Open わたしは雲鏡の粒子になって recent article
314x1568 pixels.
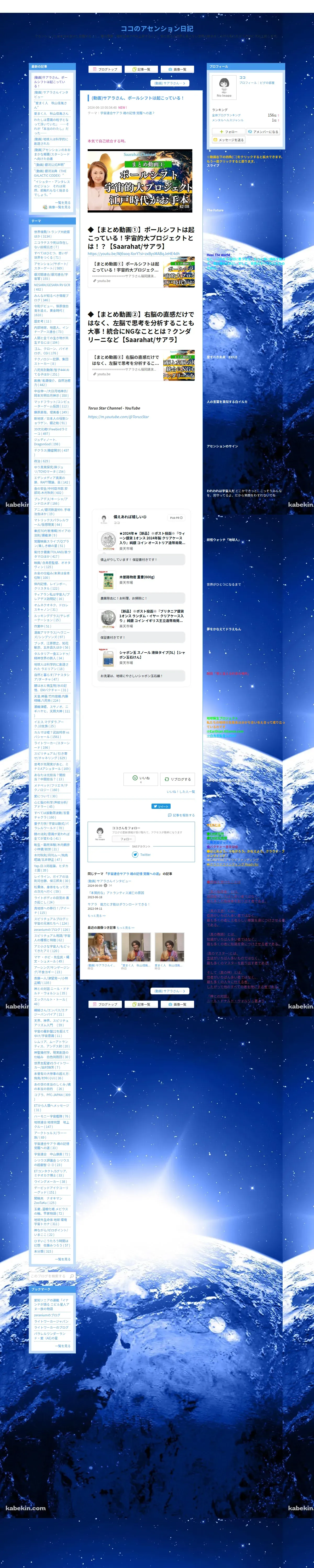52,126
